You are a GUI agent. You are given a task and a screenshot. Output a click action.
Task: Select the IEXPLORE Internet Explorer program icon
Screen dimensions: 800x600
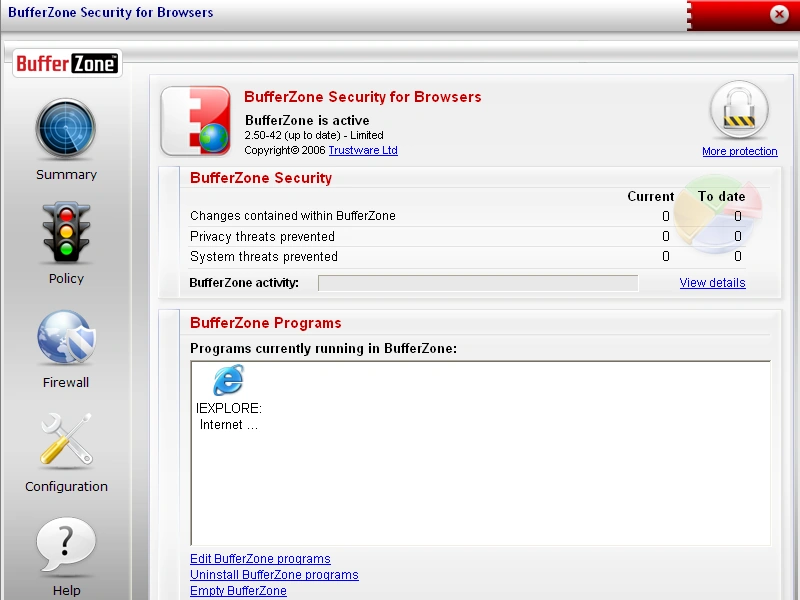coord(228,380)
